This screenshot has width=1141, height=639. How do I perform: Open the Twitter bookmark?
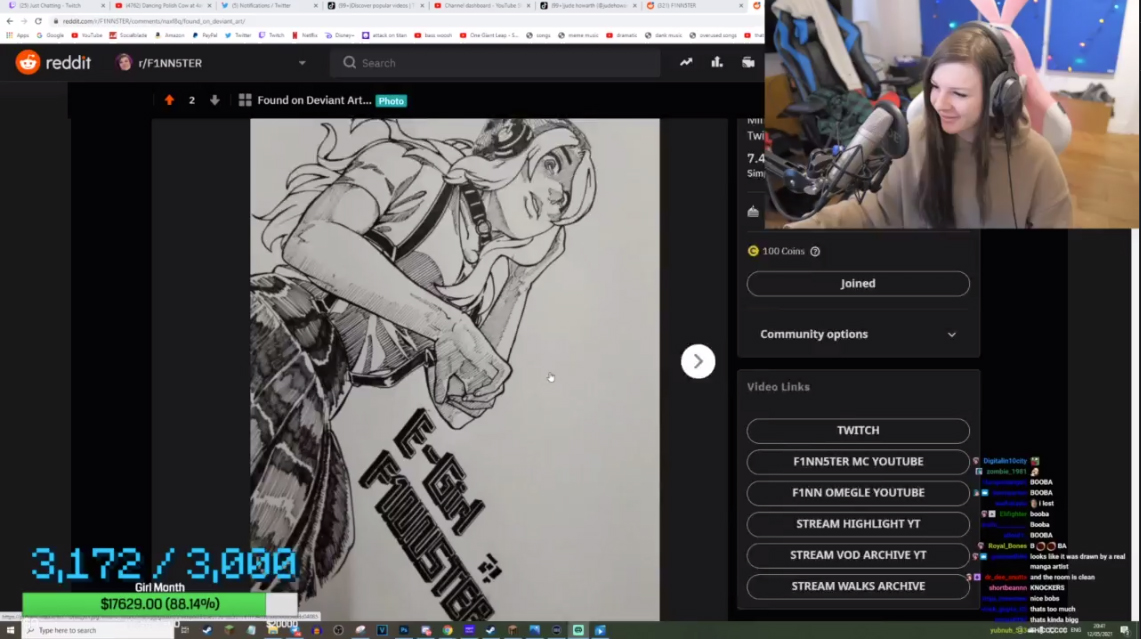239,35
